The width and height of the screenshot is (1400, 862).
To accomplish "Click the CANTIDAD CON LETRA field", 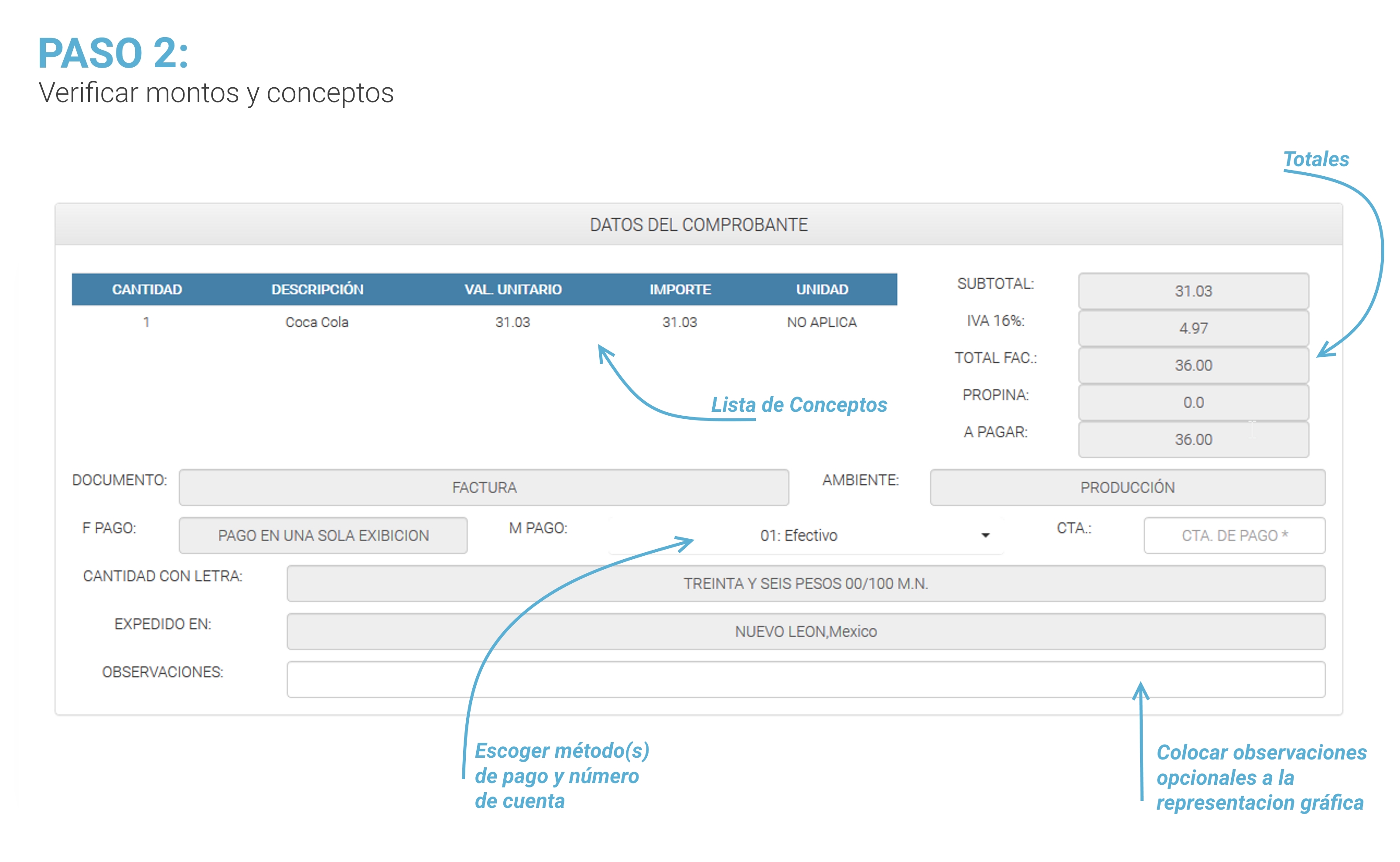I will coord(805,583).
